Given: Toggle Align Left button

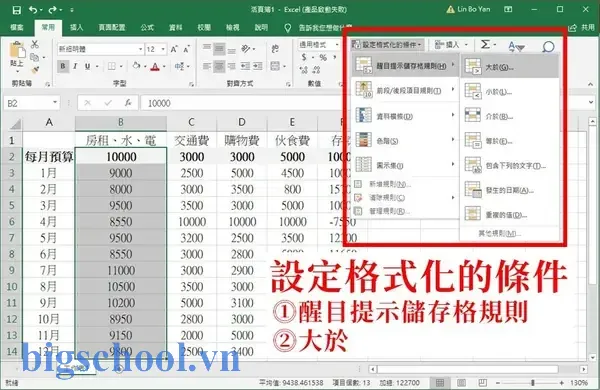Looking at the screenshot, I should [x=207, y=66].
